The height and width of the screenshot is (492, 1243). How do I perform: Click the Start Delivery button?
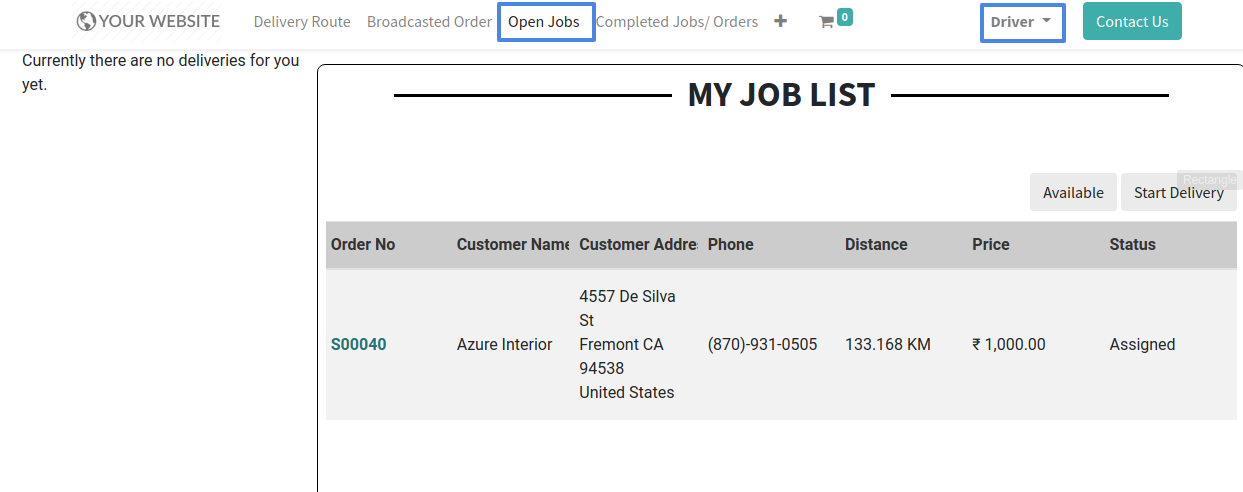[1178, 192]
